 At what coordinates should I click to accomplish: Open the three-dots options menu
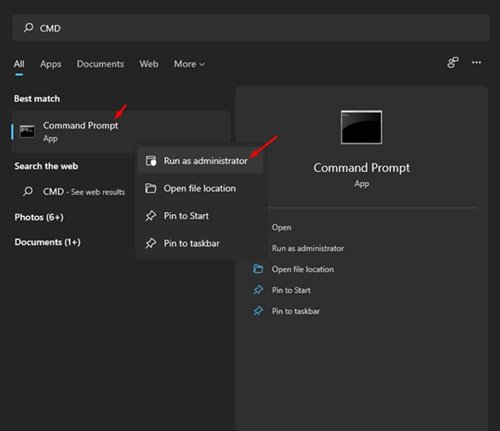point(476,62)
